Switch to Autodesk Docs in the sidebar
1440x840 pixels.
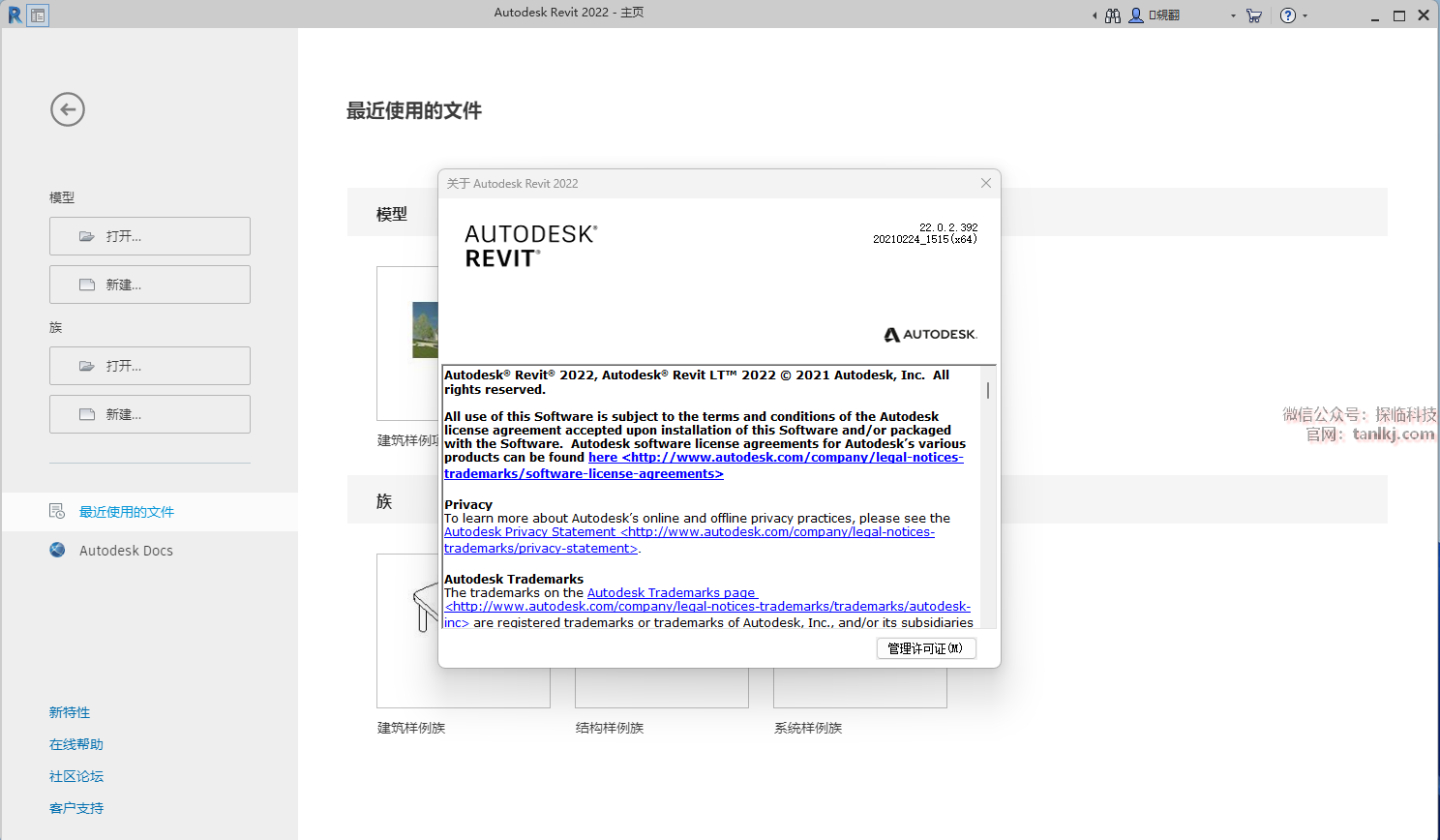150,551
